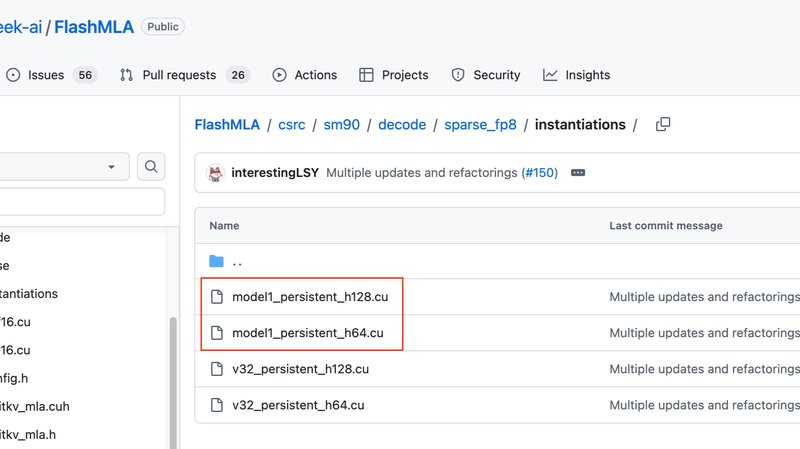Open model1_persistent_h64.cu file
The width and height of the screenshot is (800, 449).
(x=308, y=333)
